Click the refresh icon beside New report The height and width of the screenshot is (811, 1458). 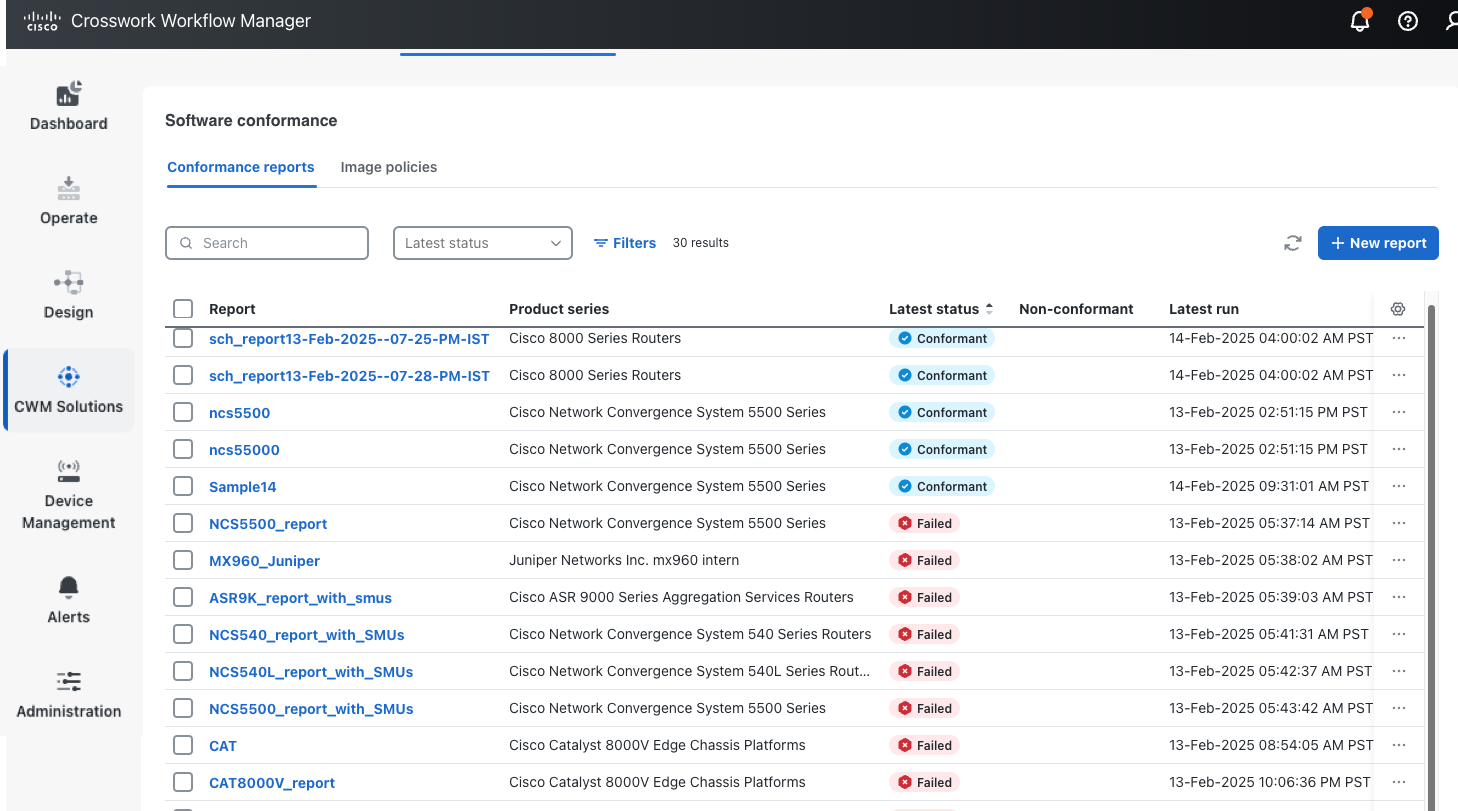coord(1293,243)
